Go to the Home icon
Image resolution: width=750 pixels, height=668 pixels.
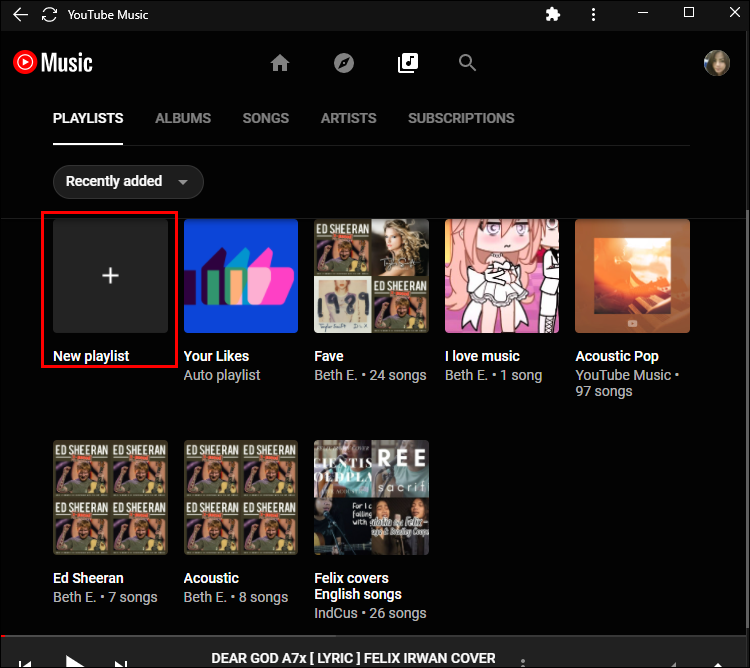point(280,63)
